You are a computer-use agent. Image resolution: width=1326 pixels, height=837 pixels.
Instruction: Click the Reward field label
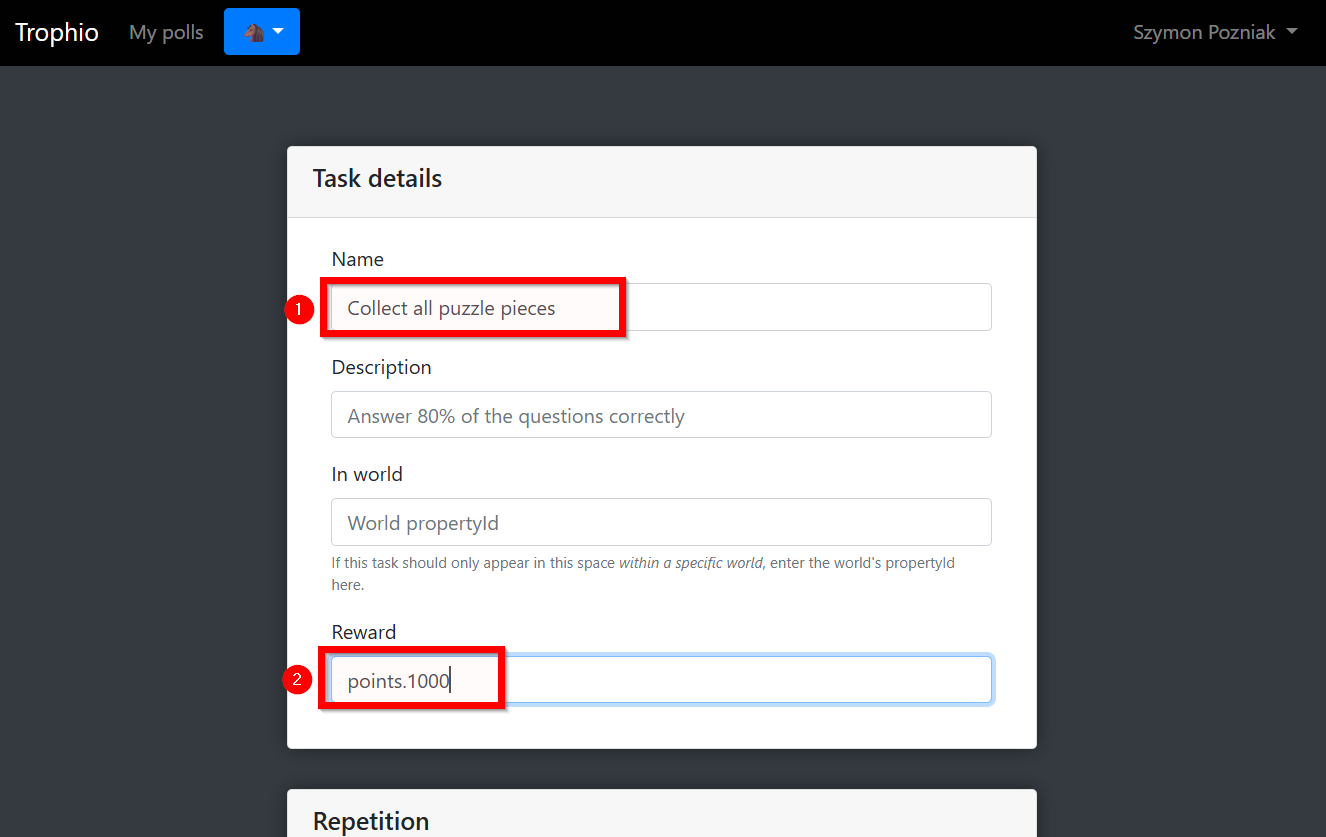[x=363, y=632]
